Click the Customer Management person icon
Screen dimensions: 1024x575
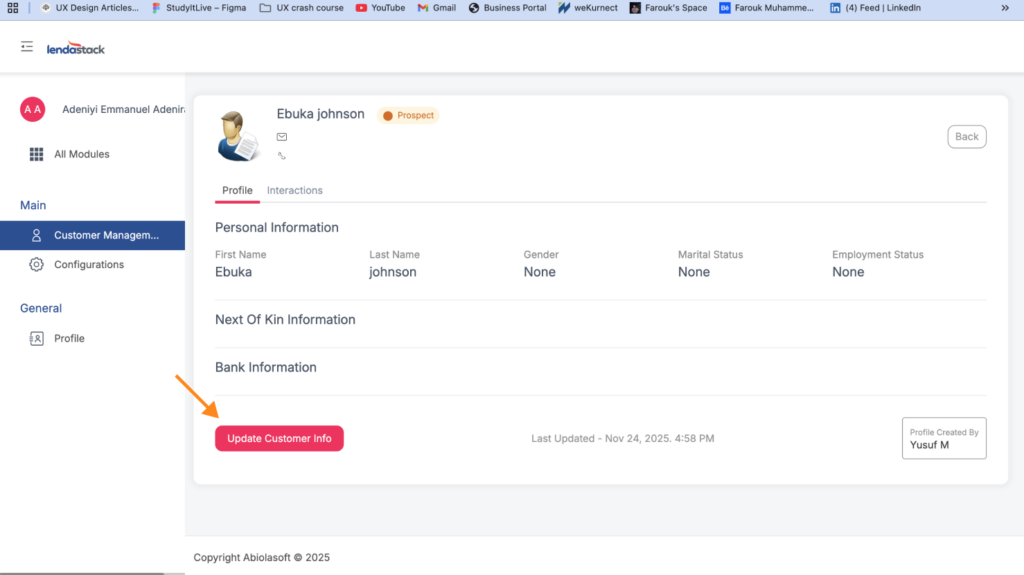37,236
